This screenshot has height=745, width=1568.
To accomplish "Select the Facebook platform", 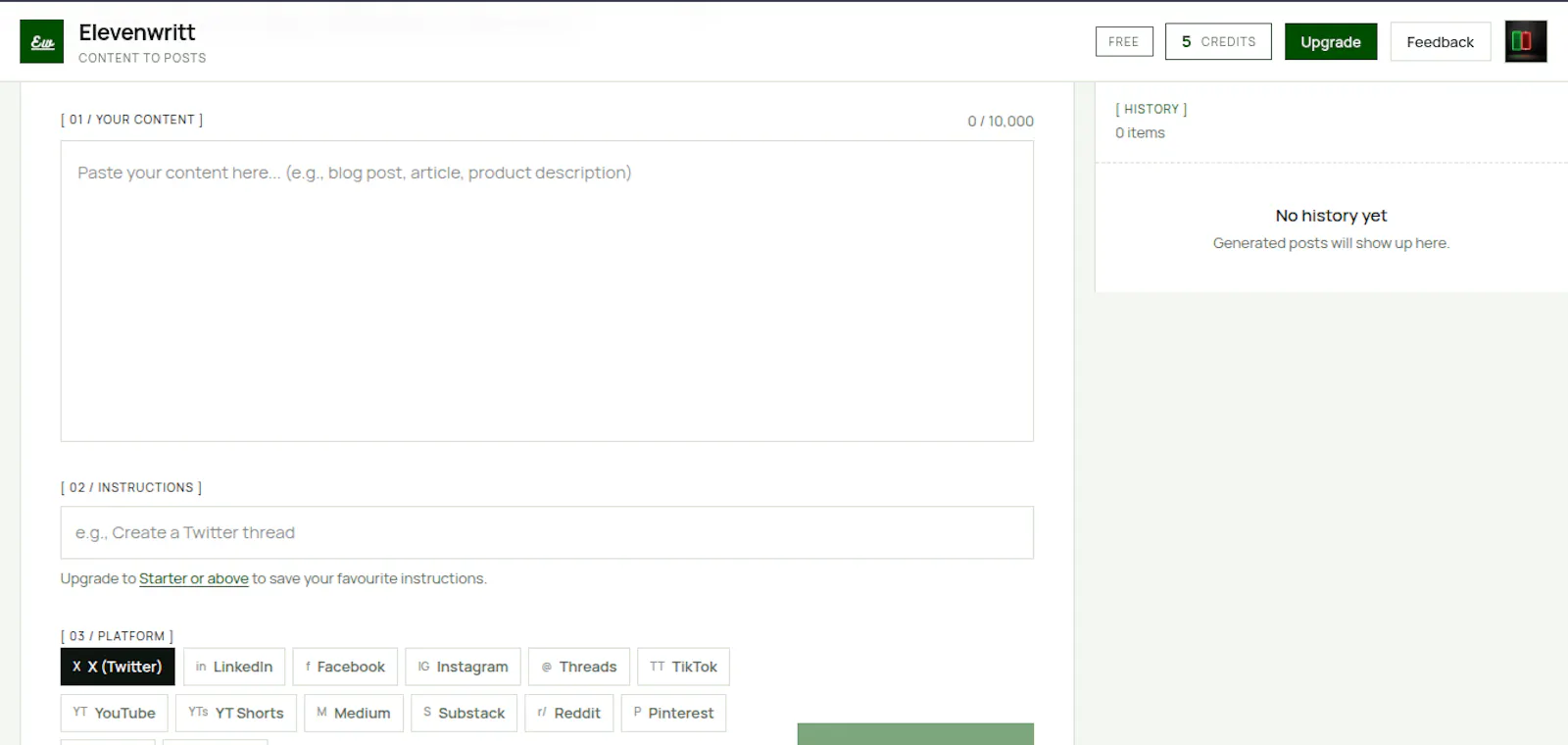I will pyautogui.click(x=345, y=667).
